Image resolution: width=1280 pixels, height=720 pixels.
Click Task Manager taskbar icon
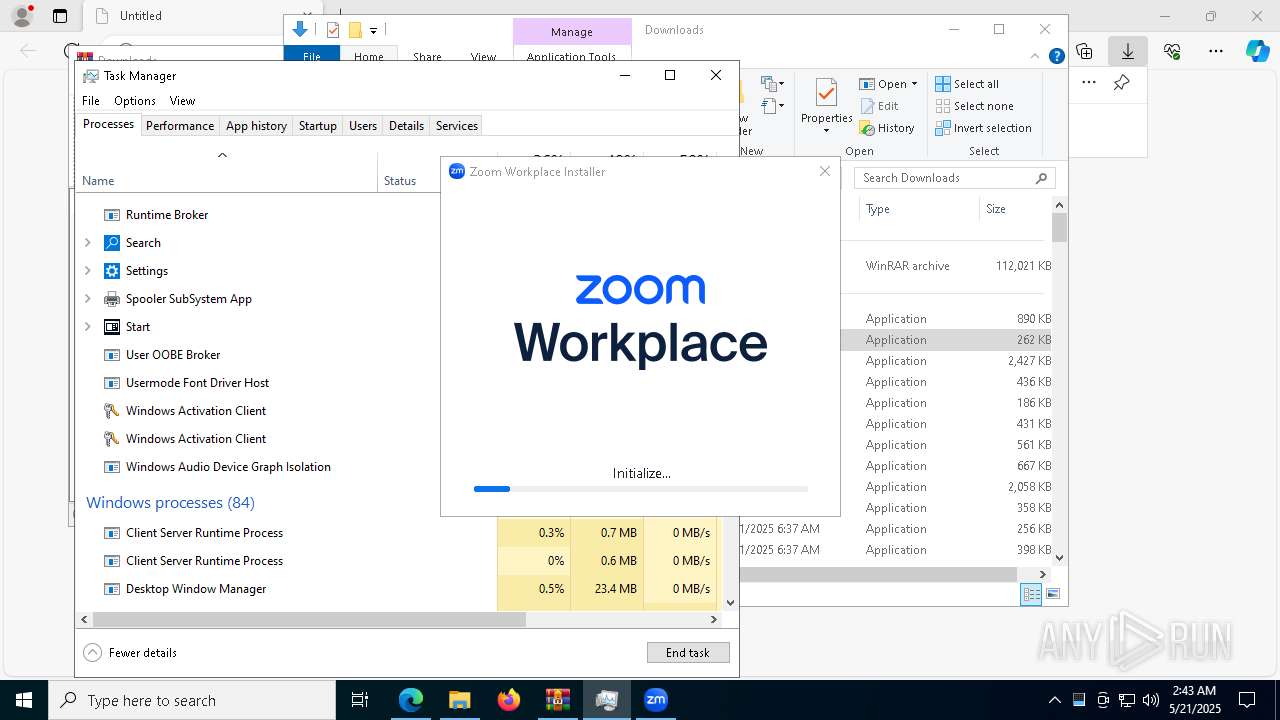coord(606,700)
